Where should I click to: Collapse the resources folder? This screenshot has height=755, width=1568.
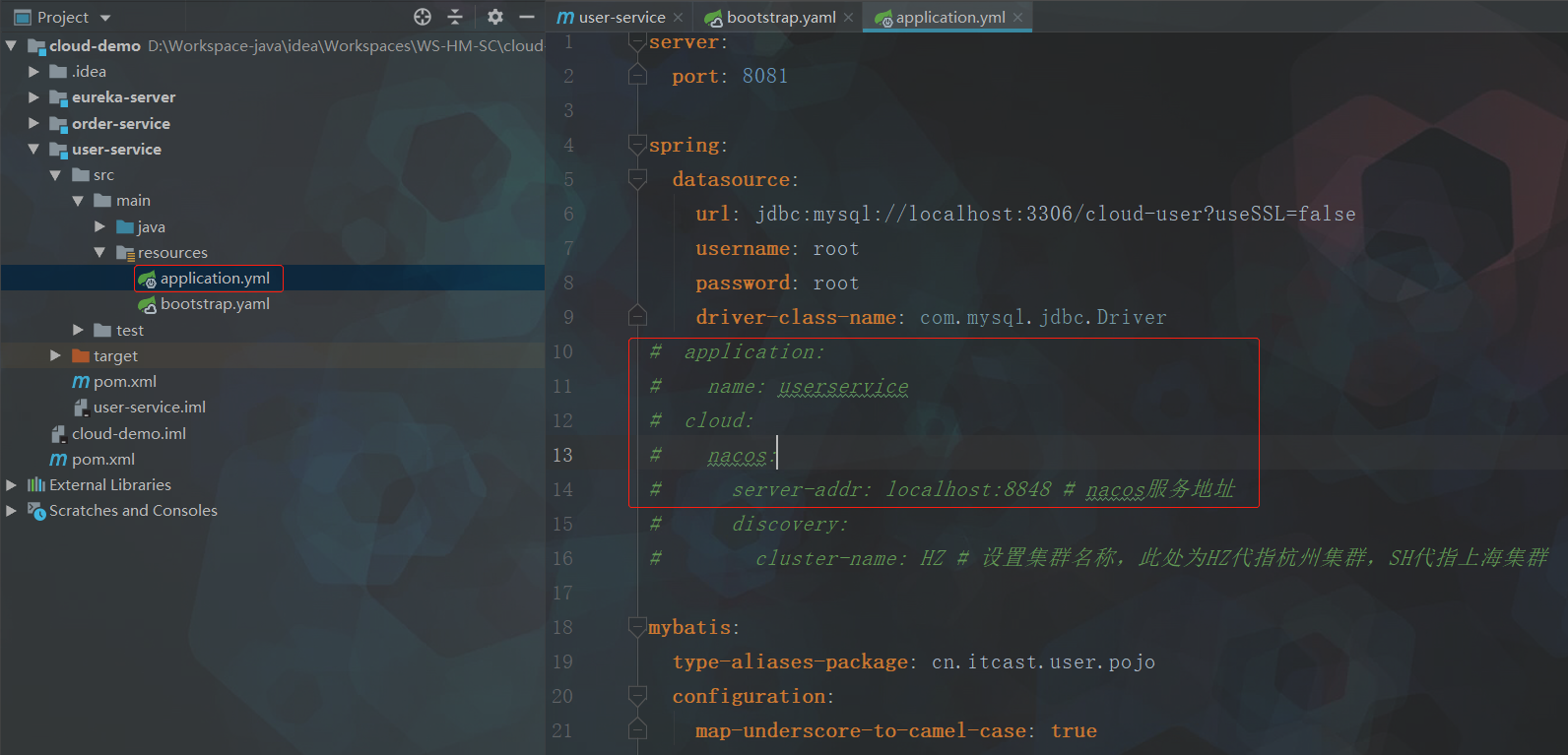(x=99, y=252)
